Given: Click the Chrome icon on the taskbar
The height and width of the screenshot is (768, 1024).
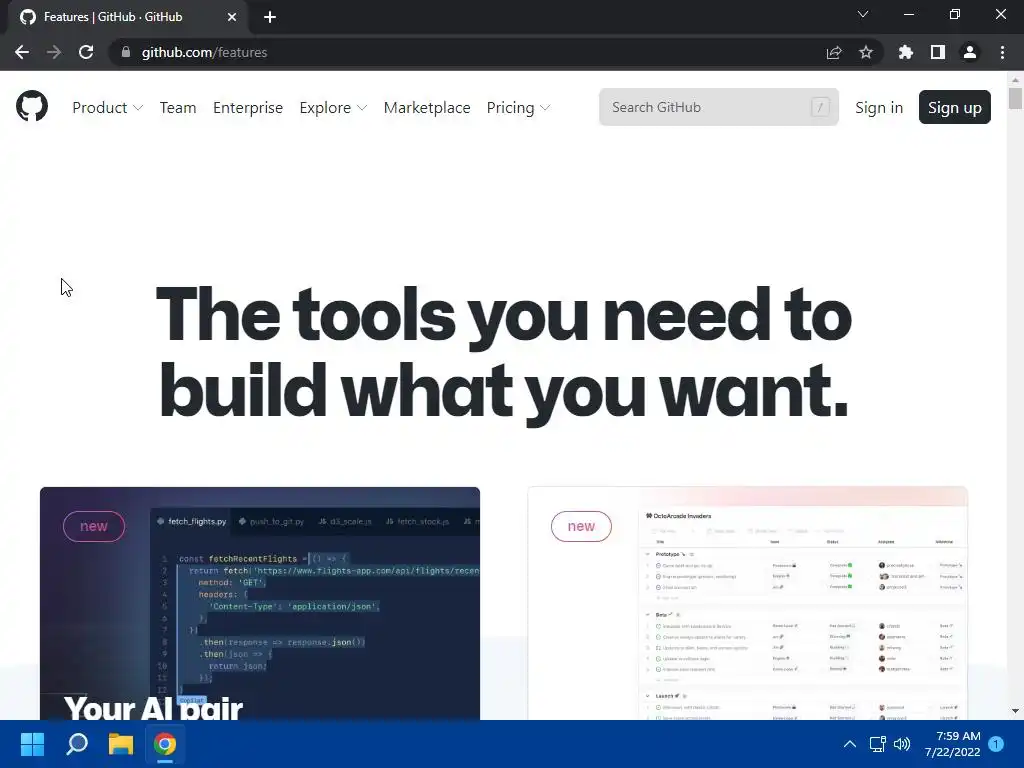Looking at the screenshot, I should pos(165,744).
